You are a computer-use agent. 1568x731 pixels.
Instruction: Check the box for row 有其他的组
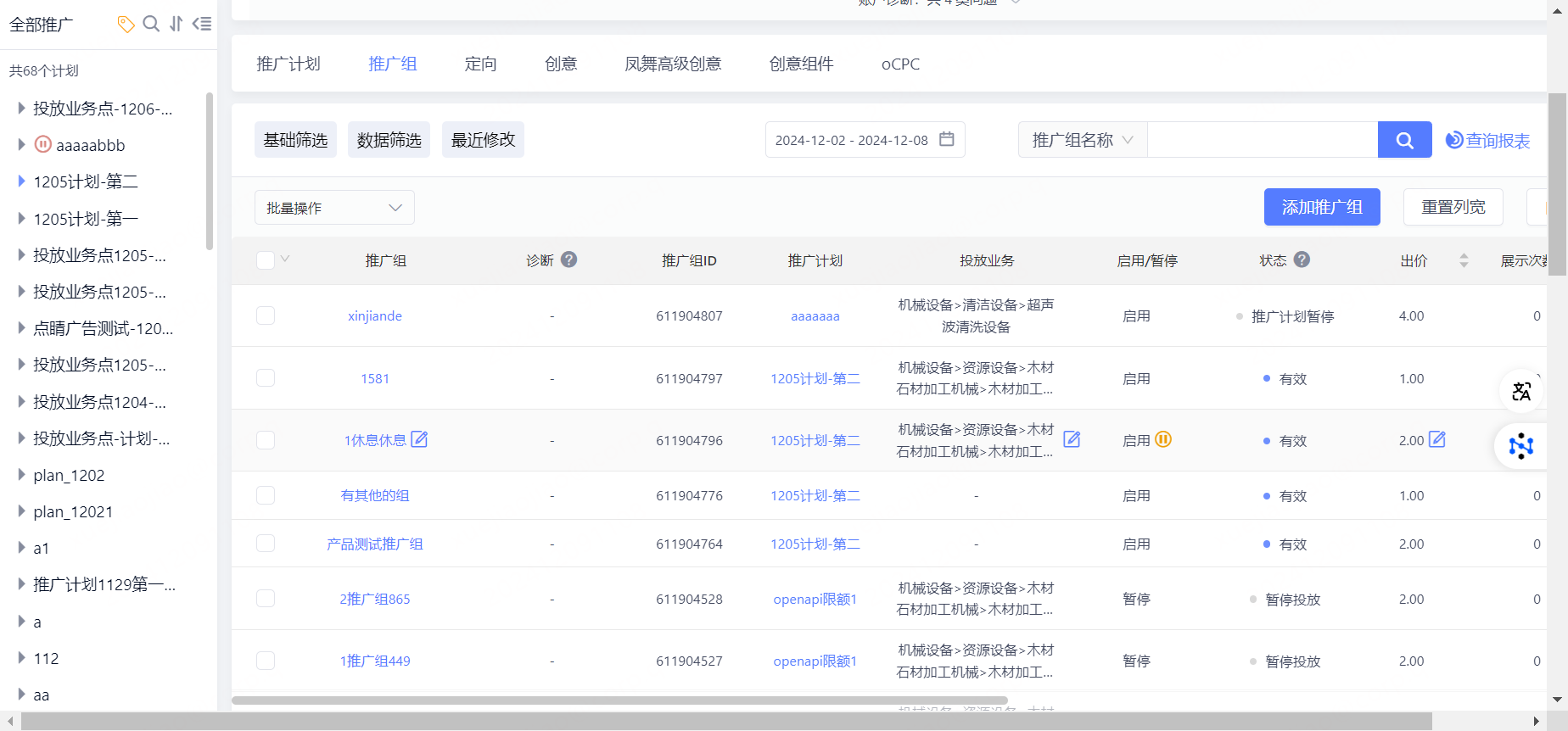266,495
